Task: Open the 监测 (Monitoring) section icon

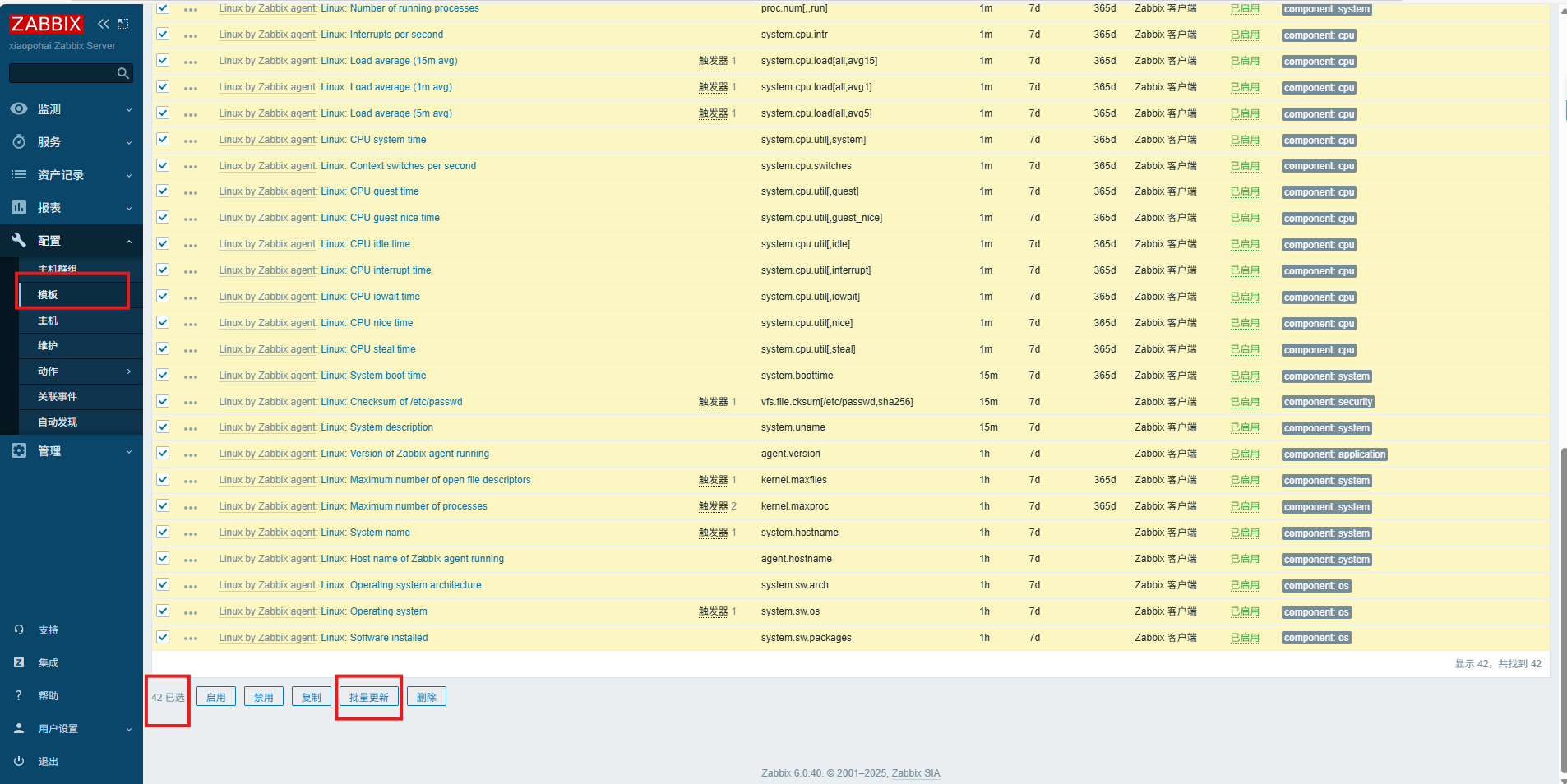Action: coord(18,108)
